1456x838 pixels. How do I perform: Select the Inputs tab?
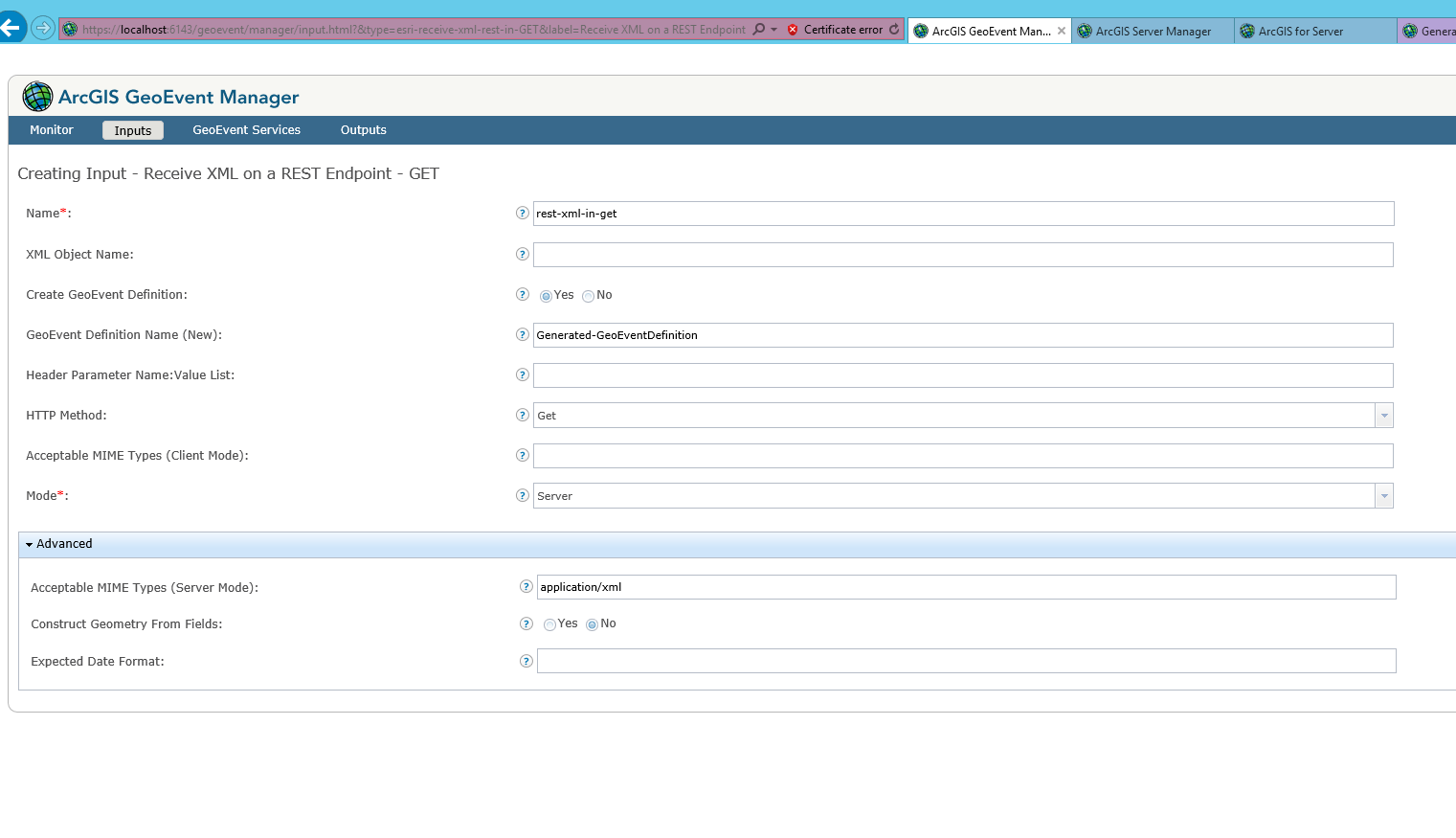(133, 130)
